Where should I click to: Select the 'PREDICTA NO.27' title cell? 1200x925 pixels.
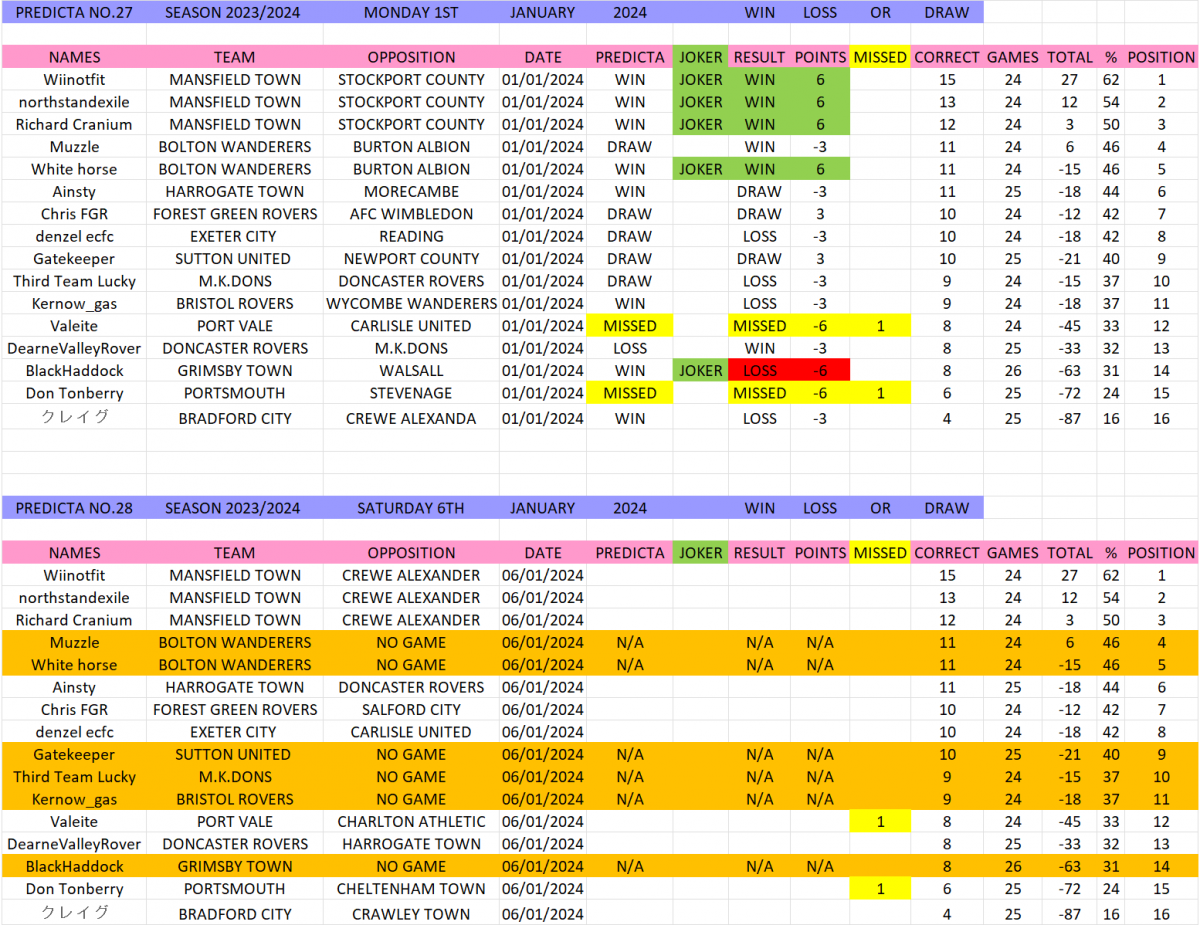pos(74,12)
